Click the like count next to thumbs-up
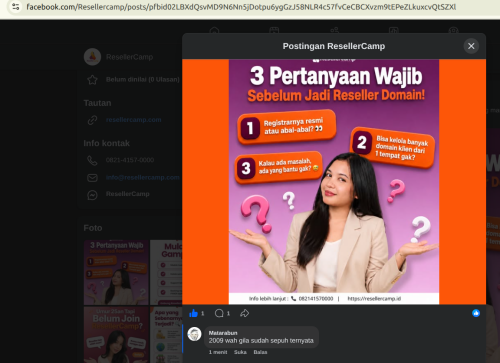The image size is (500, 363). coord(202,314)
